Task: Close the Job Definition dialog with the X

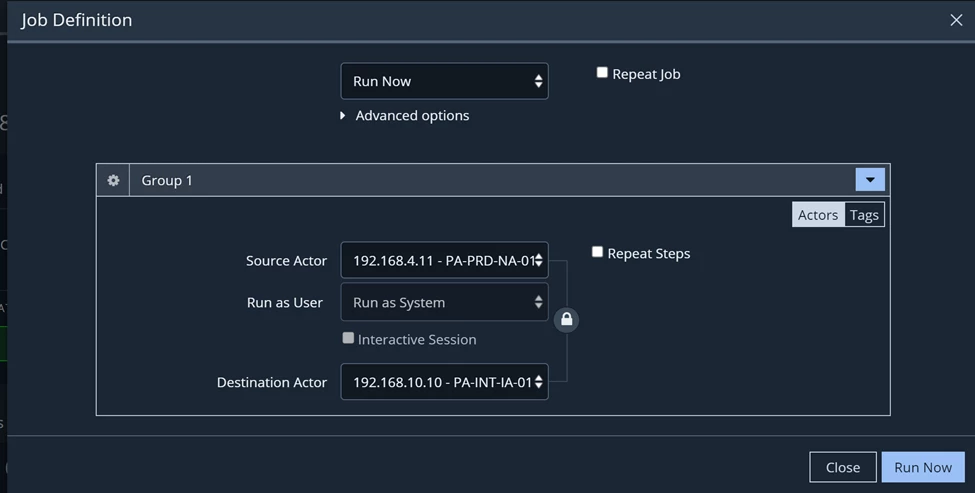Action: tap(956, 20)
